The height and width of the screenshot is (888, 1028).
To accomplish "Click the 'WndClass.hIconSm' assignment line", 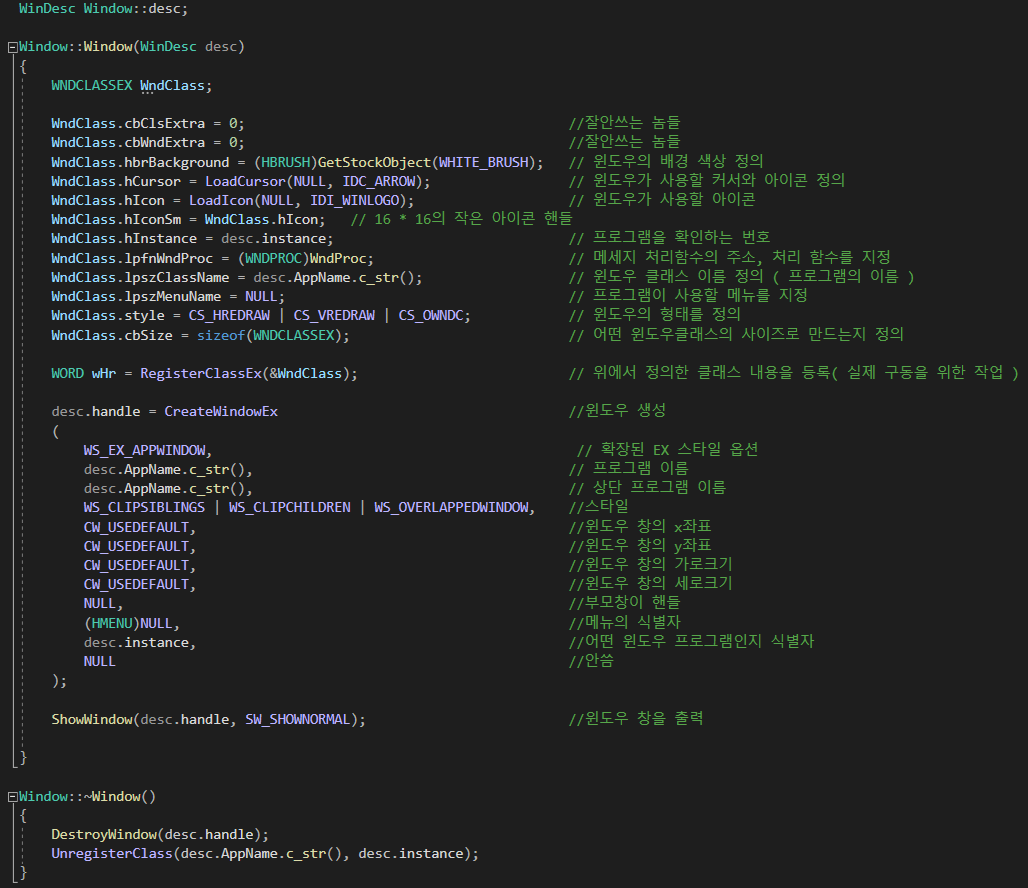I will tap(188, 219).
